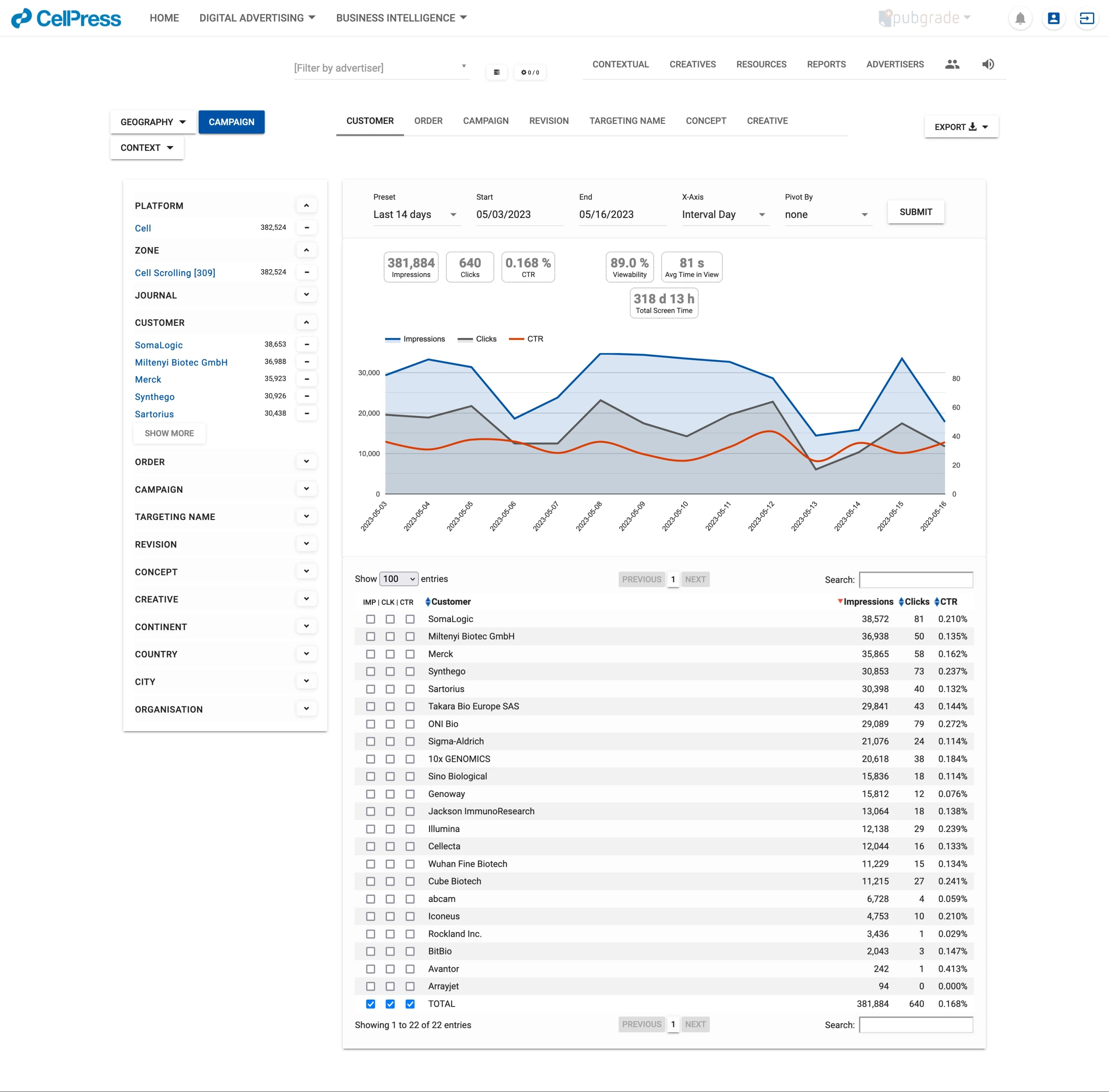
Task: Open the notifications bell icon
Action: coord(1020,18)
